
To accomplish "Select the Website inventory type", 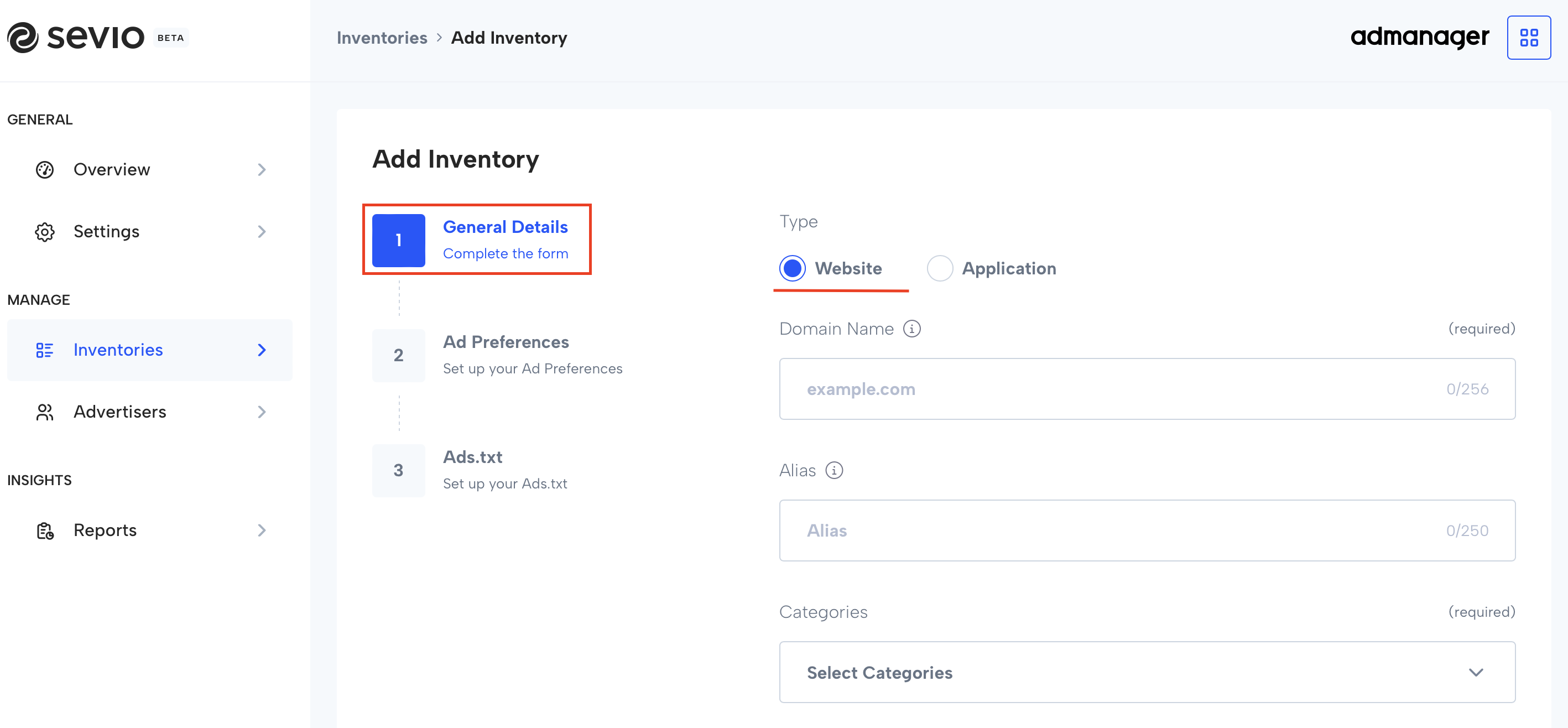I will (793, 268).
